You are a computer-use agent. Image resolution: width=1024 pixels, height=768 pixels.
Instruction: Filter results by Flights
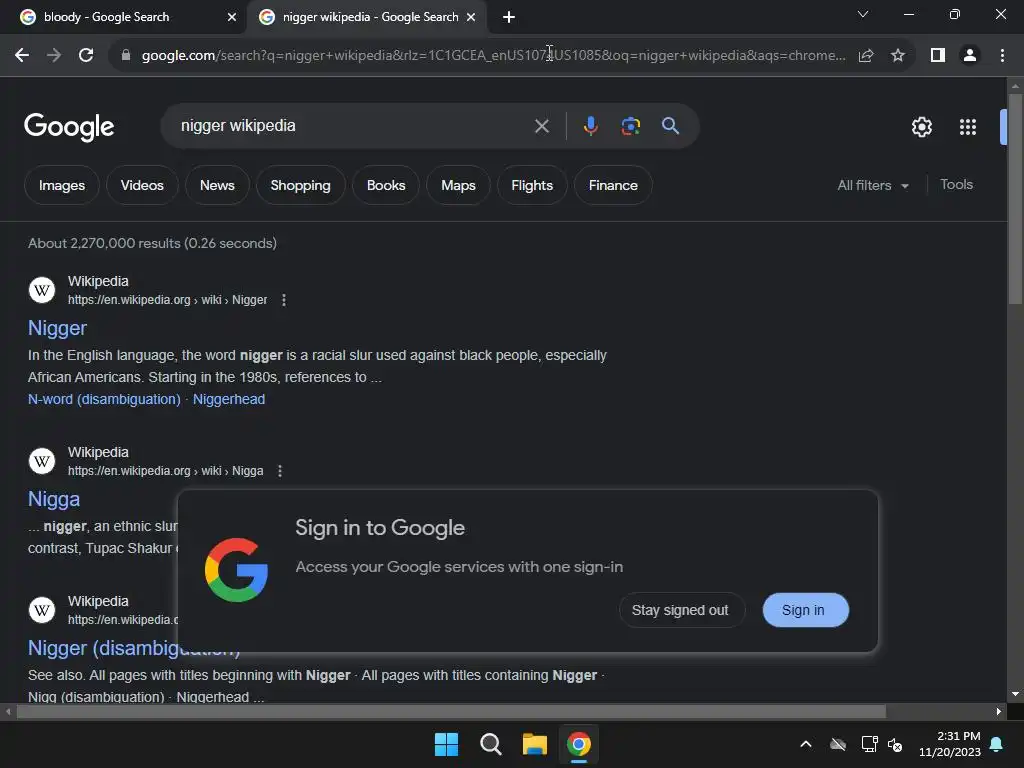point(532,185)
